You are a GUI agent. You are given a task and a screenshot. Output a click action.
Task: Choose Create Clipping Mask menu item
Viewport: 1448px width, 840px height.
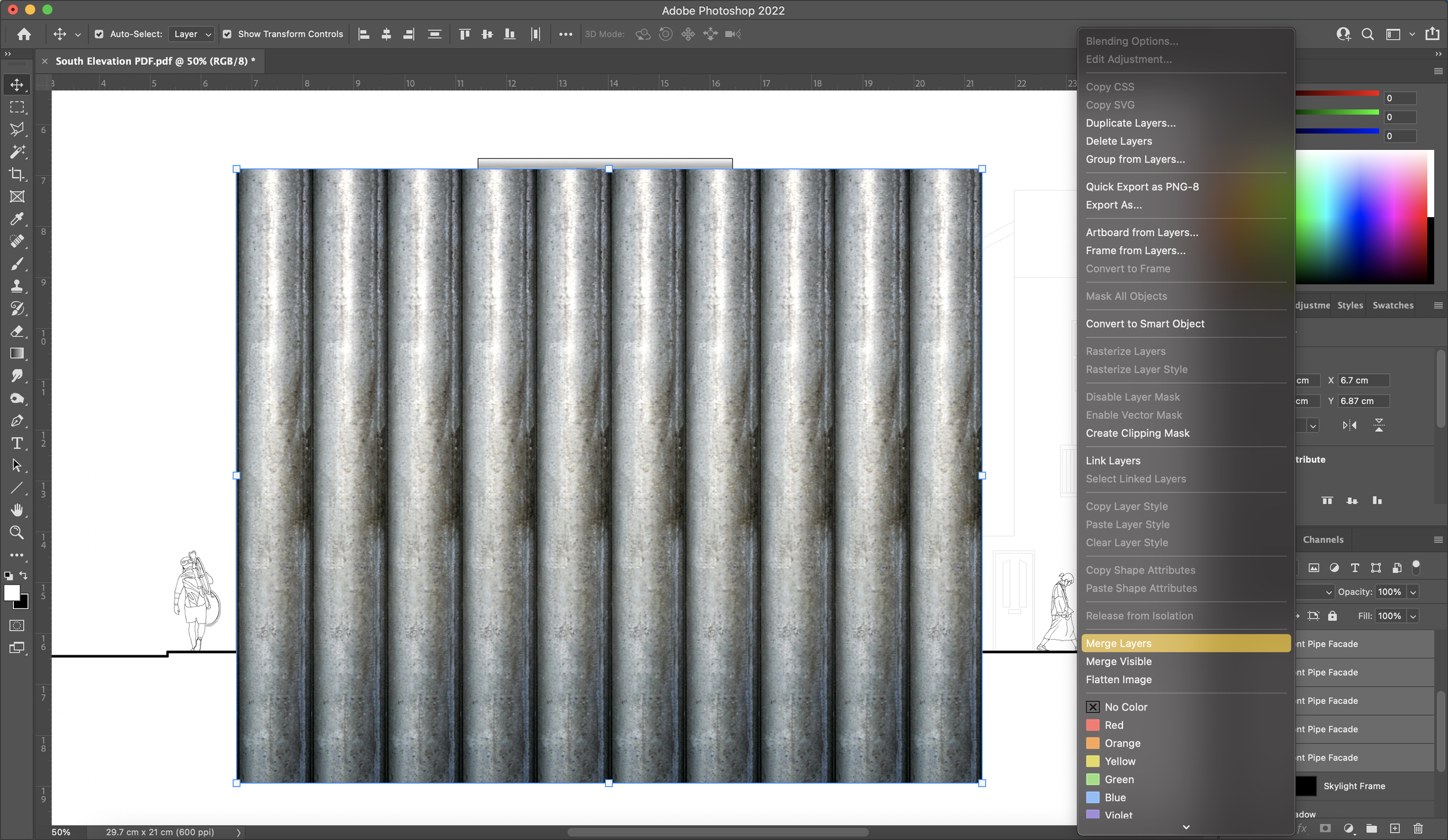[1186, 433]
